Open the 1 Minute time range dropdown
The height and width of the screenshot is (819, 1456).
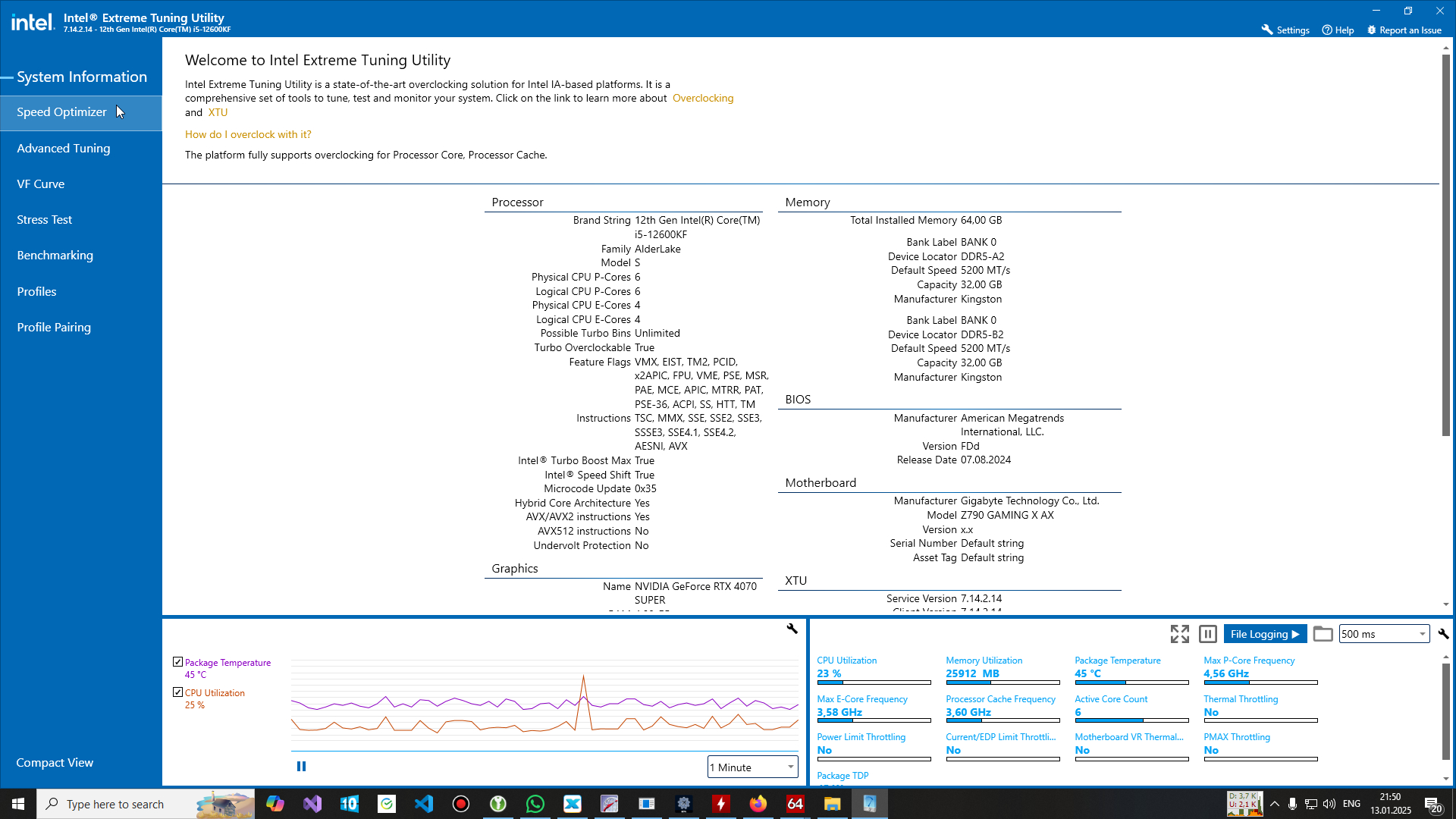(752, 767)
